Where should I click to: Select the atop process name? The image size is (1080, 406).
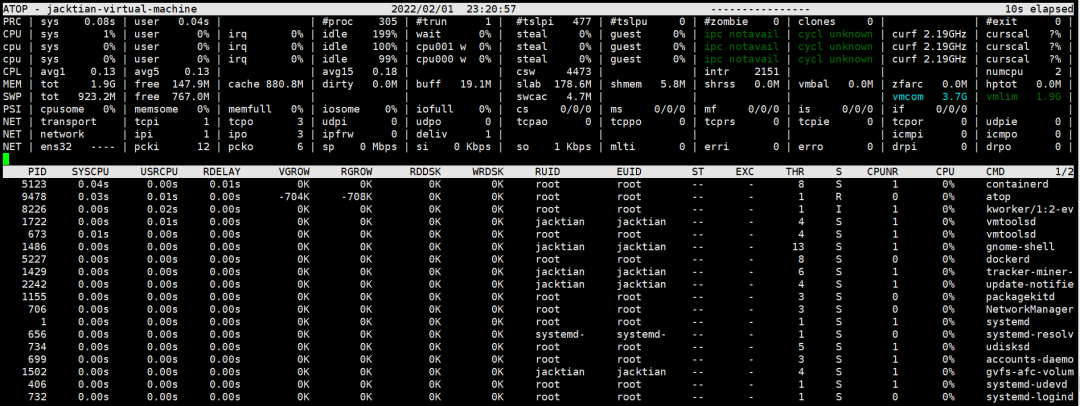click(998, 196)
